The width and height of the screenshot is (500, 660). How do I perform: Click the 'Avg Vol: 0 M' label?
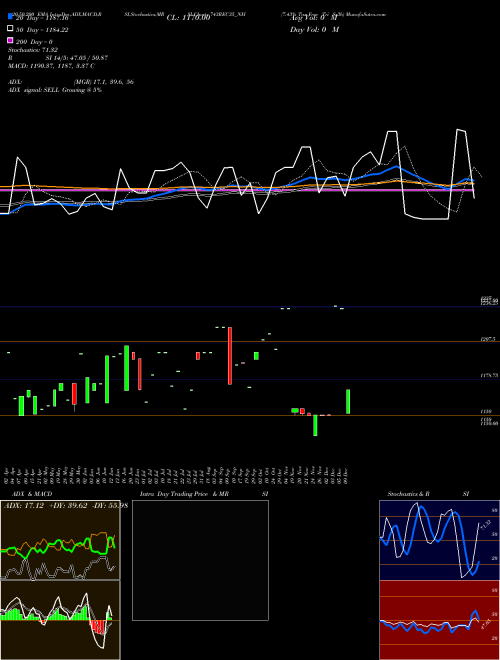(x=314, y=18)
